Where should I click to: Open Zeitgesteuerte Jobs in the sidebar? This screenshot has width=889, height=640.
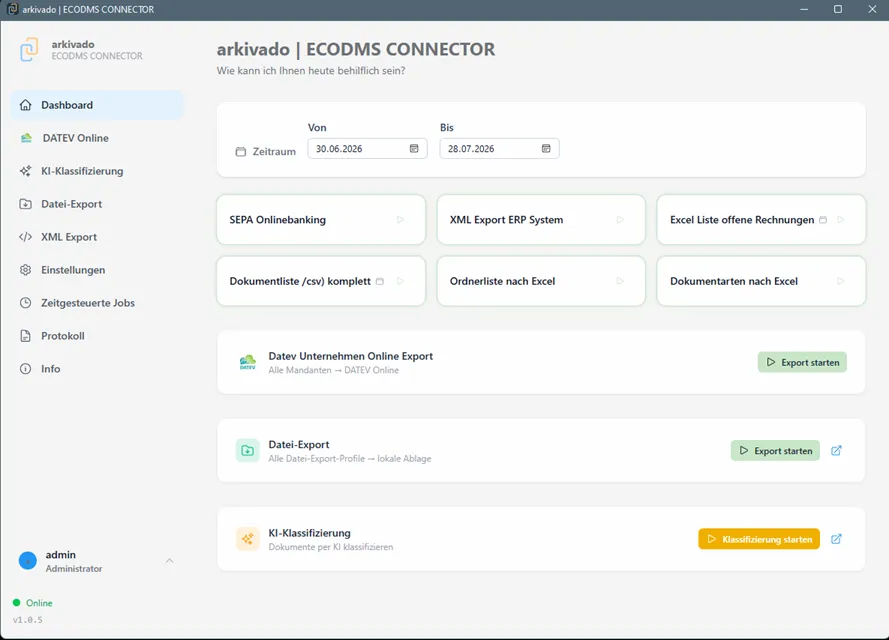pyautogui.click(x=97, y=303)
